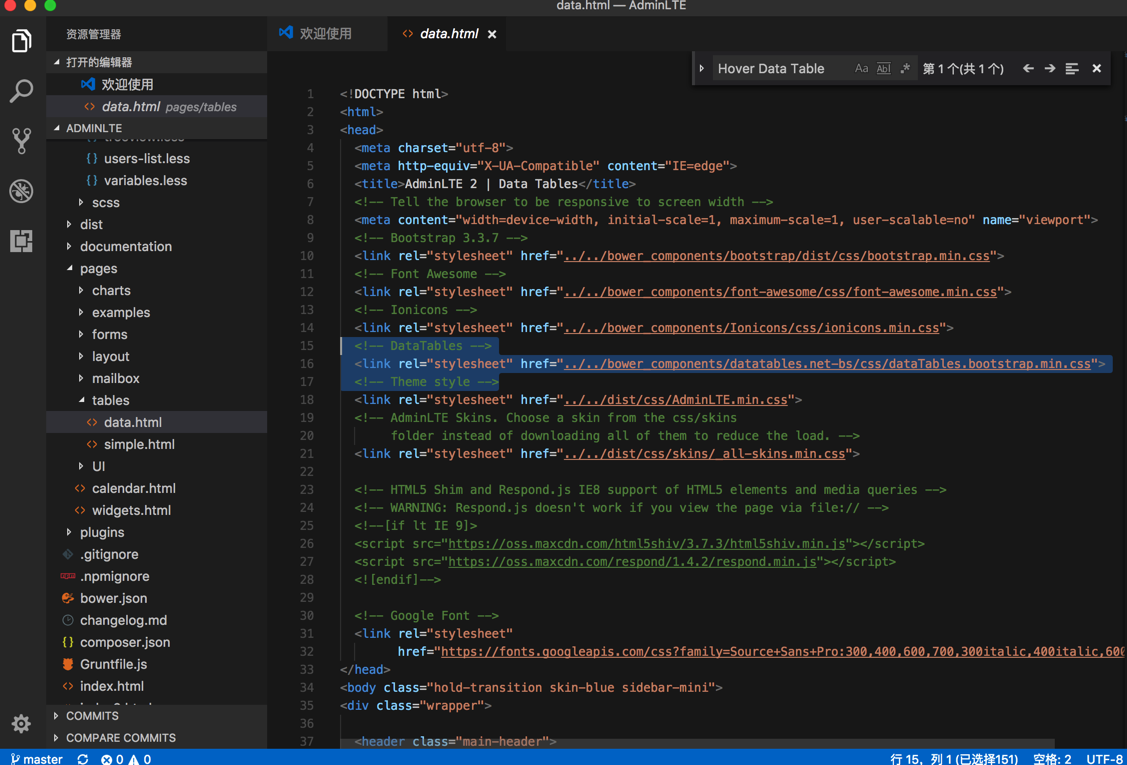The height and width of the screenshot is (765, 1127).
Task: Toggle Match Case in find widget
Action: 861,69
